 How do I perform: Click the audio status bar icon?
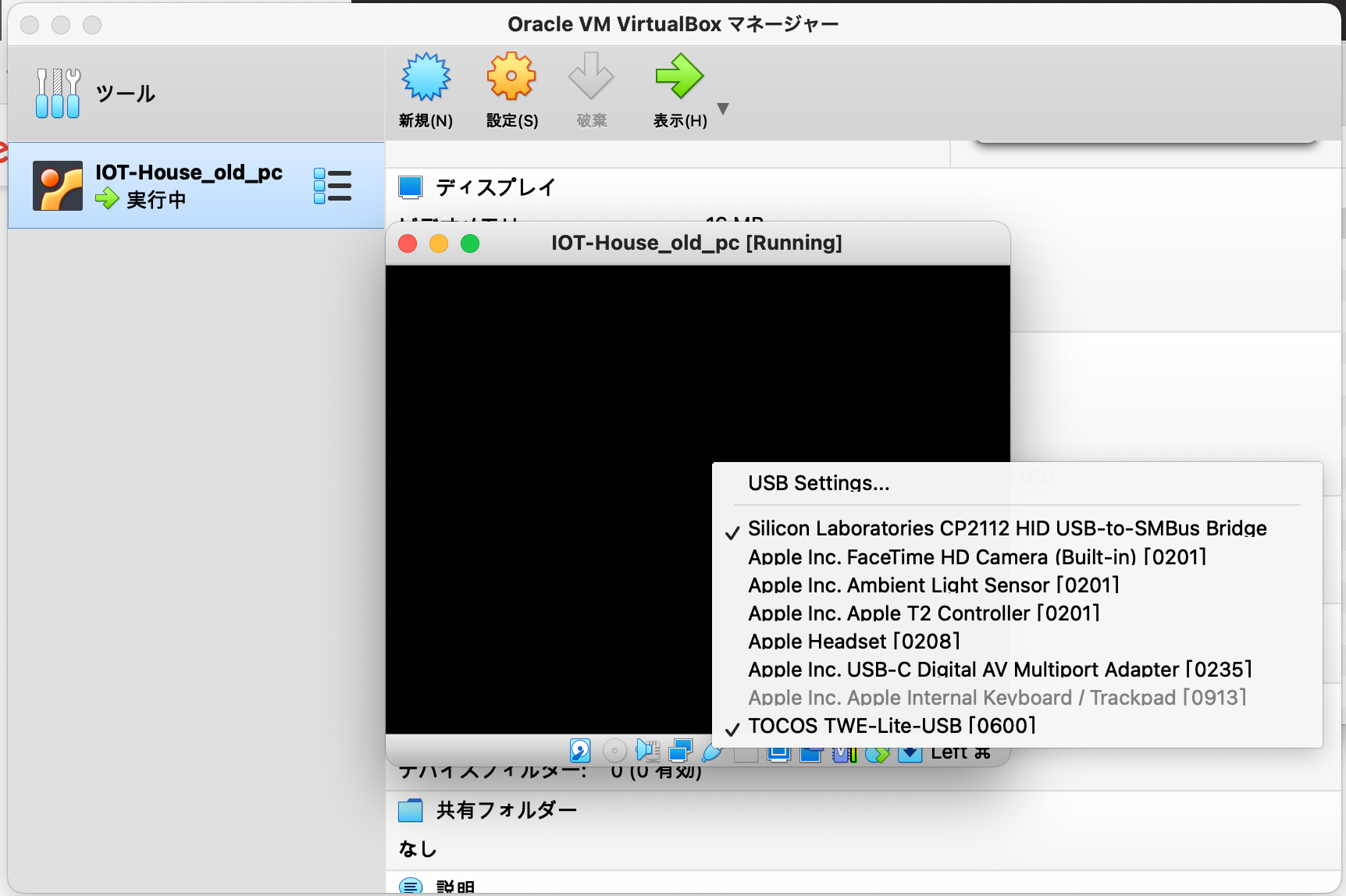pos(647,751)
